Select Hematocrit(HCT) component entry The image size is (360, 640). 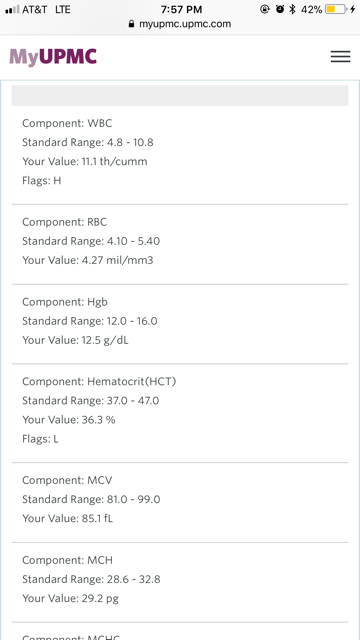click(180, 410)
